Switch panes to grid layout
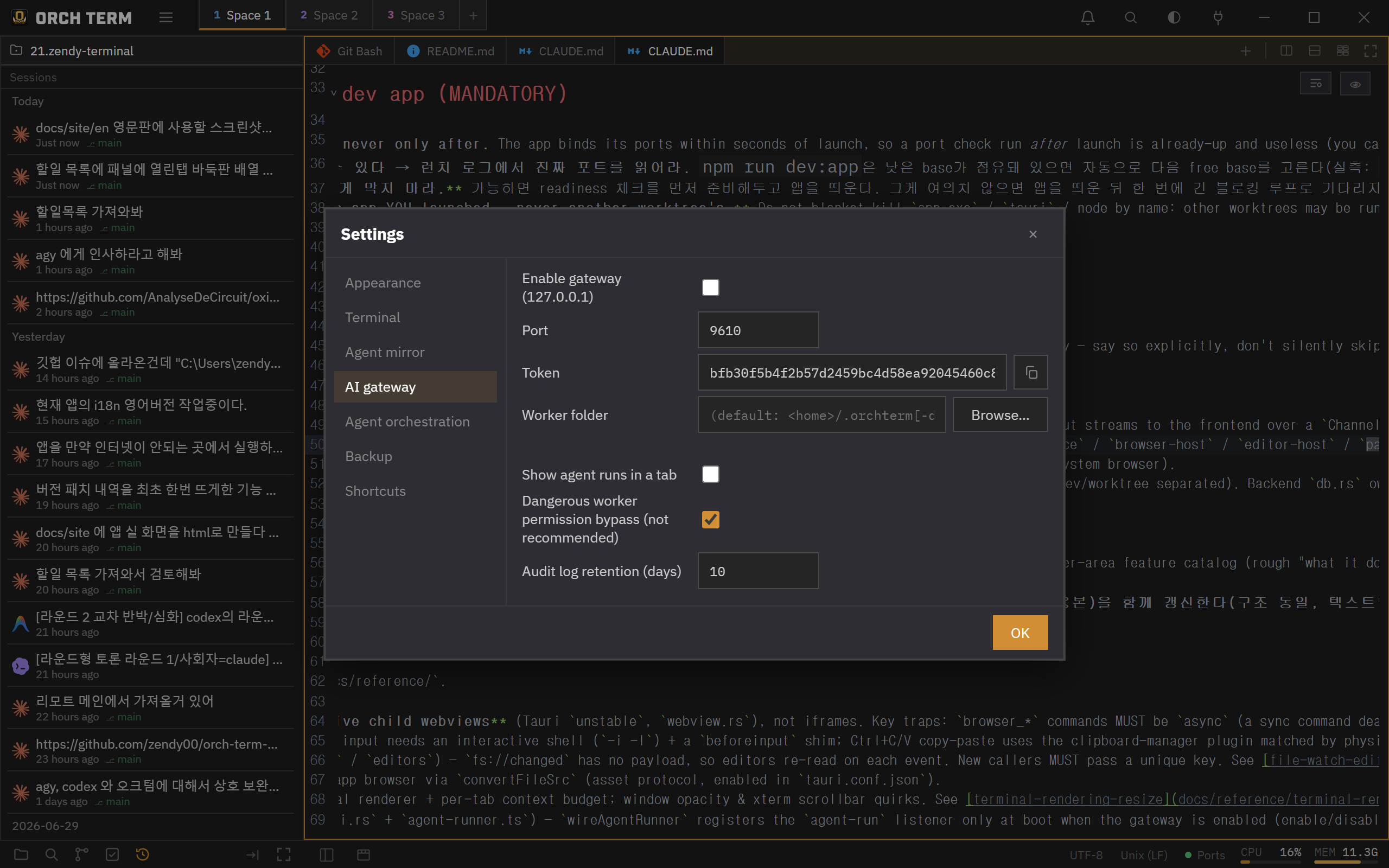This screenshot has width=1389, height=868. coord(1342,50)
